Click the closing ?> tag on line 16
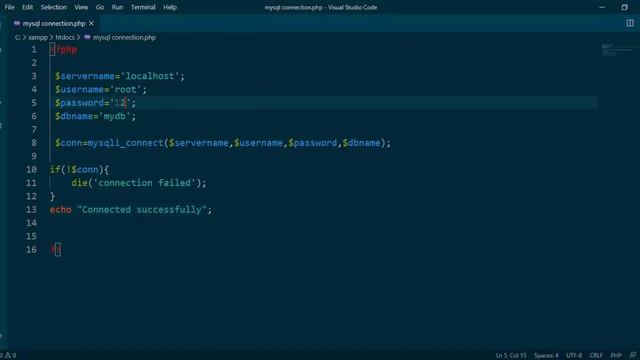 click(56, 249)
